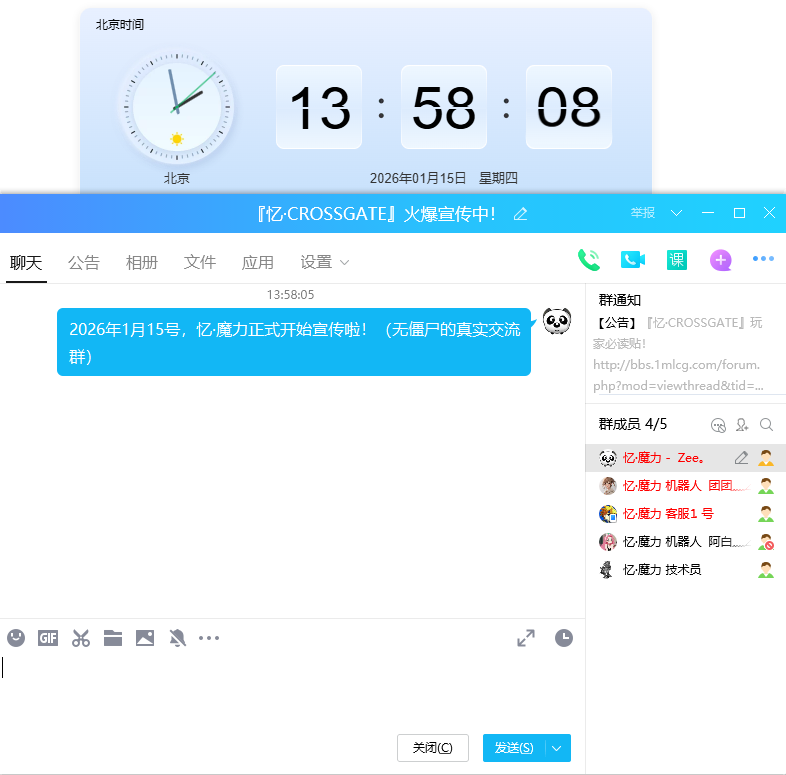Click the 举报 report link
Viewport: 786px width, 775px height.
643,213
